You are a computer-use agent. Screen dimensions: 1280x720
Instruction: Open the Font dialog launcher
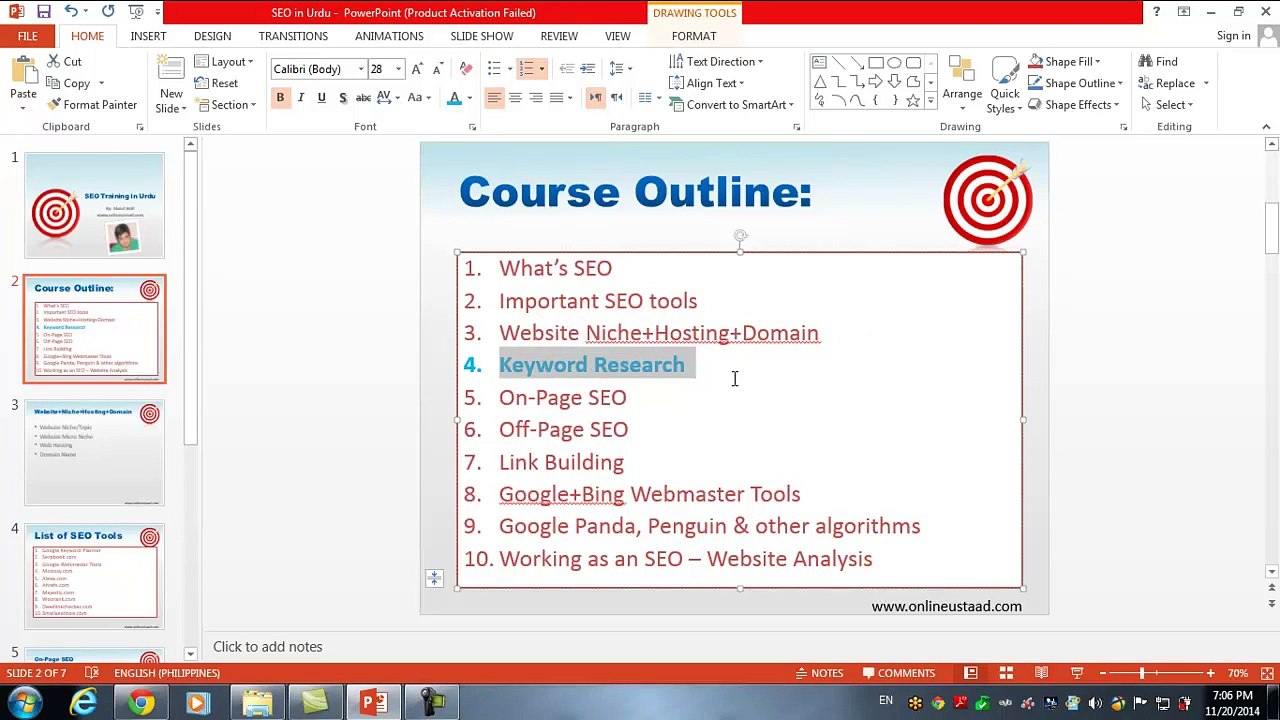pos(472,127)
